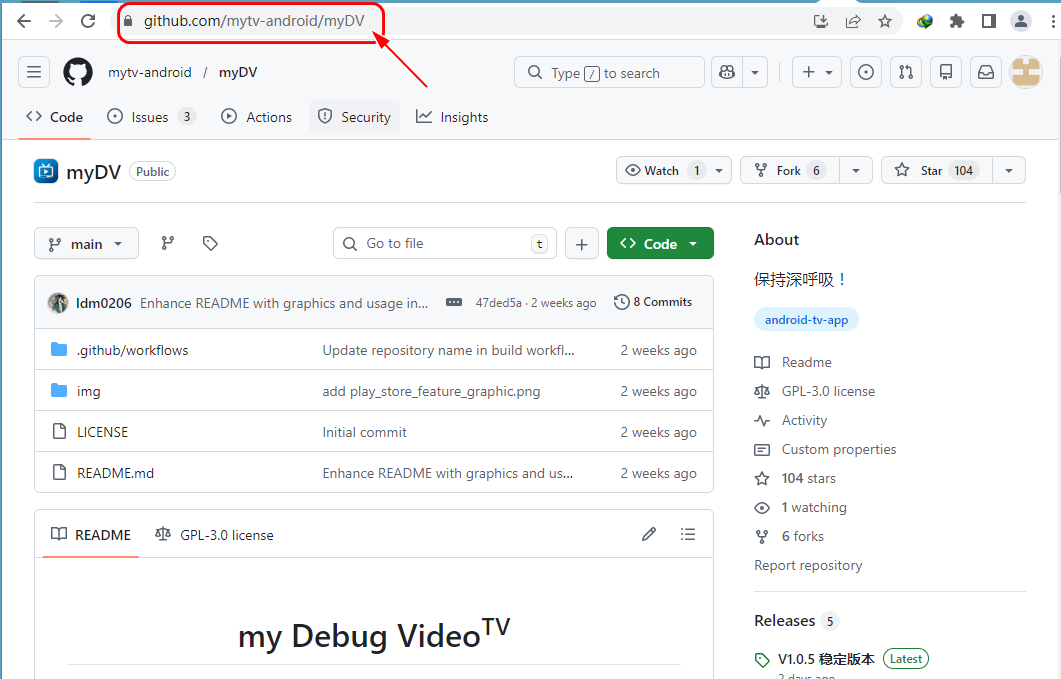Open the myDV breadcrumb link
Image resolution: width=1061 pixels, height=679 pixels.
(x=238, y=72)
